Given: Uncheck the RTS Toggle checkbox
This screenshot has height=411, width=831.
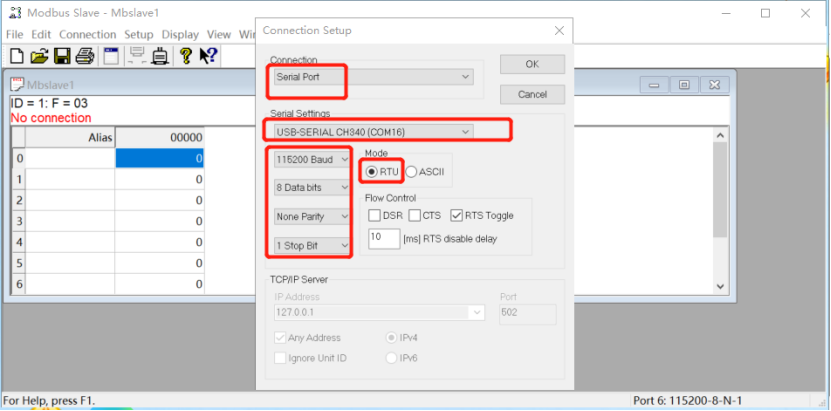Looking at the screenshot, I should coord(457,215).
